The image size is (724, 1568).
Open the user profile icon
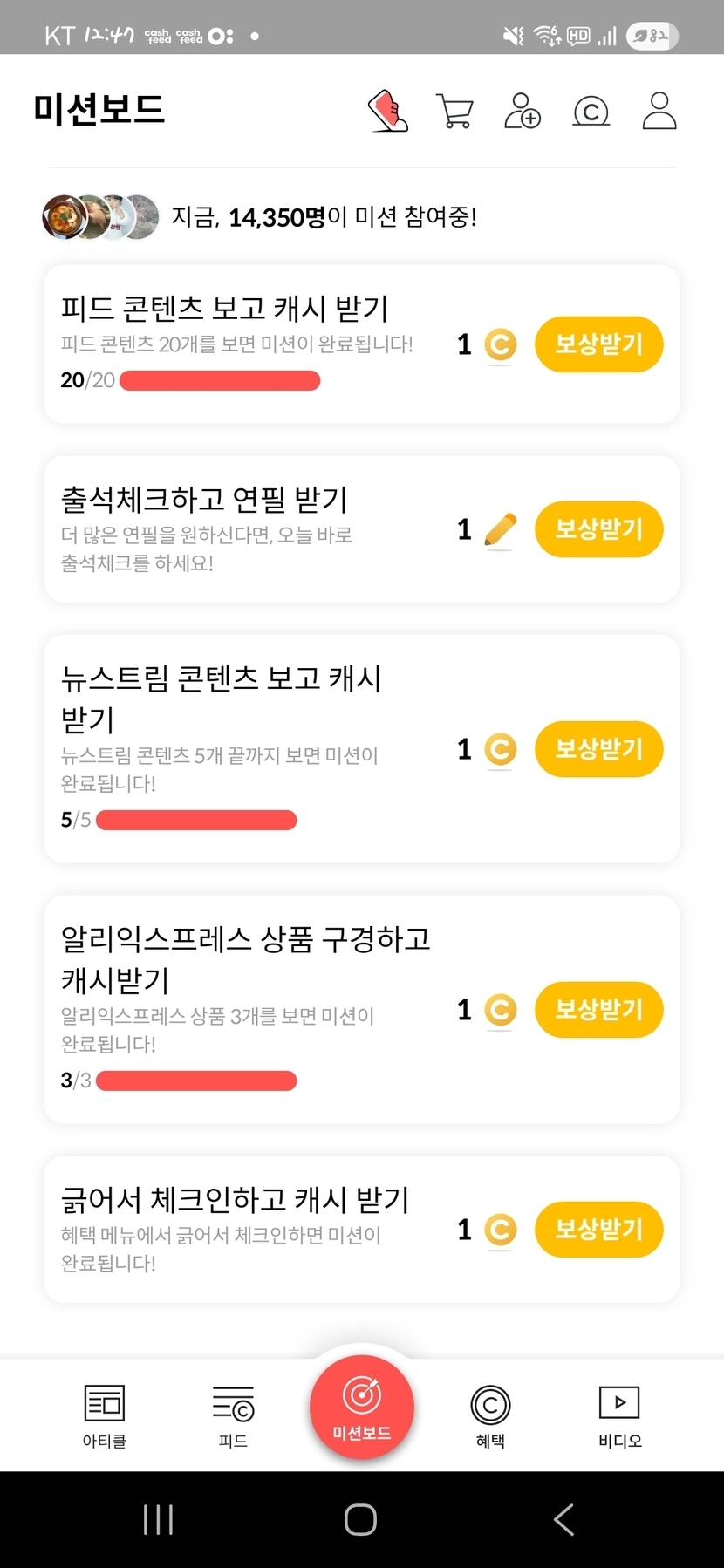pyautogui.click(x=659, y=111)
